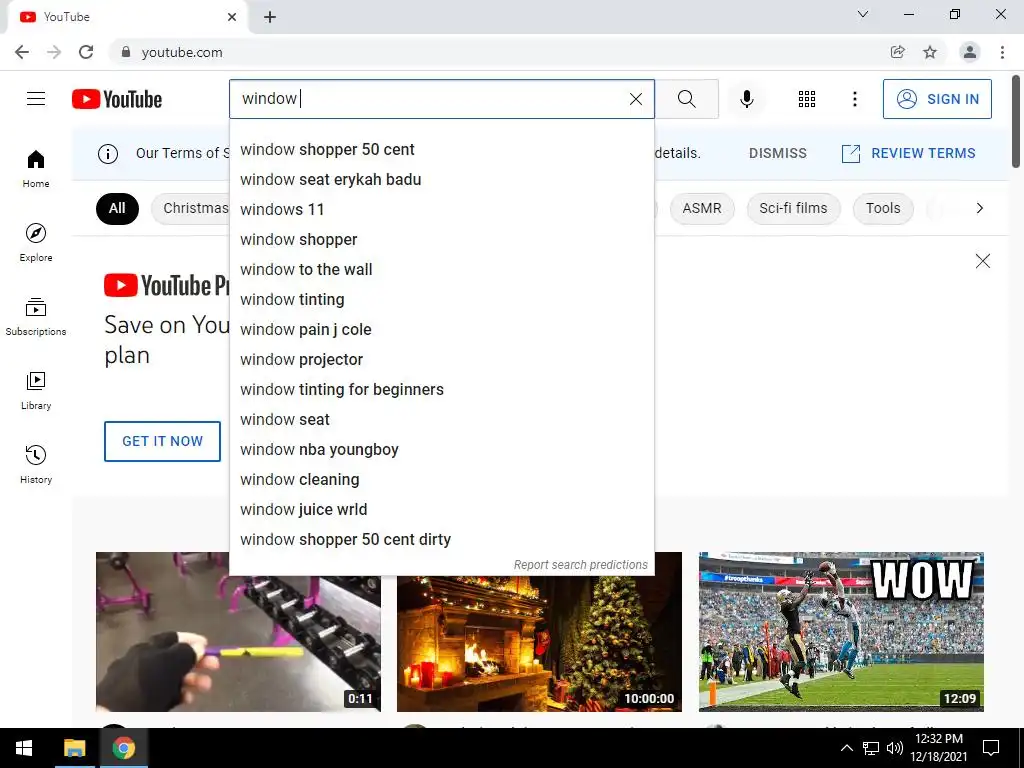1024x768 pixels.
Task: Choose suggestion 'window seat erykah badu'
Action: pos(442,180)
